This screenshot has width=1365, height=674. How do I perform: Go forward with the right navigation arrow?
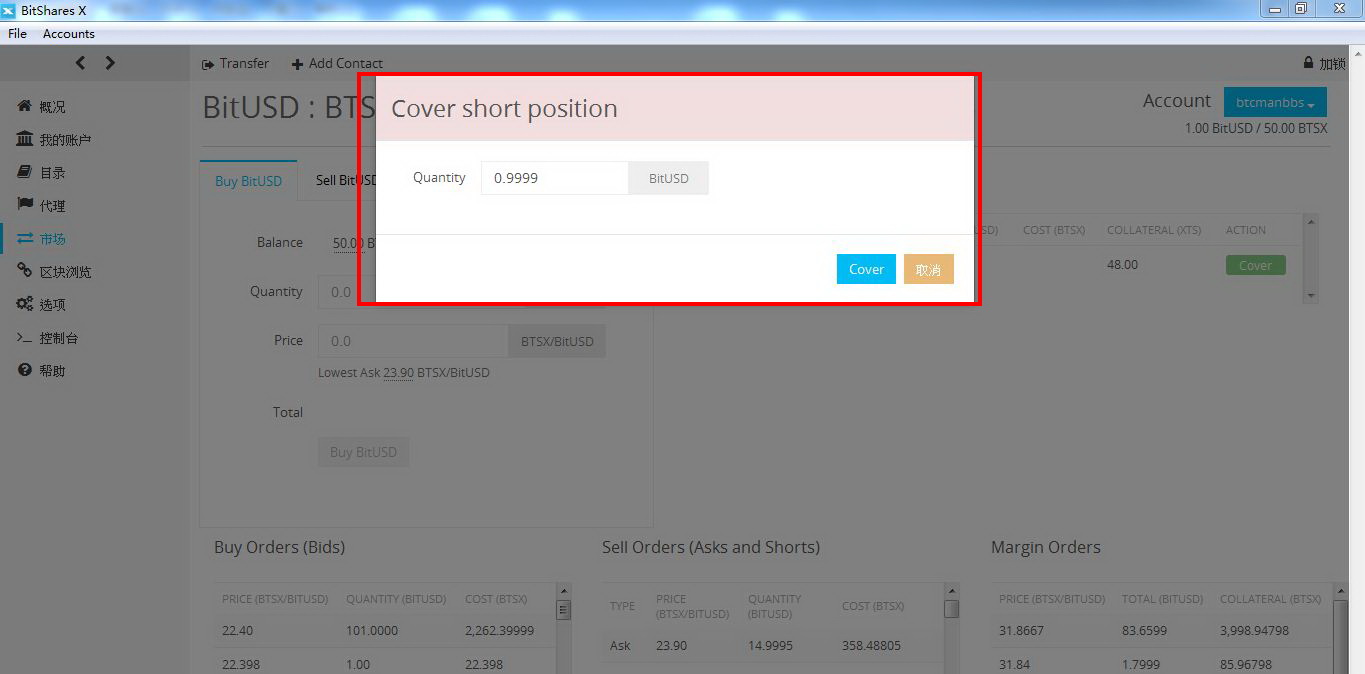(x=110, y=63)
